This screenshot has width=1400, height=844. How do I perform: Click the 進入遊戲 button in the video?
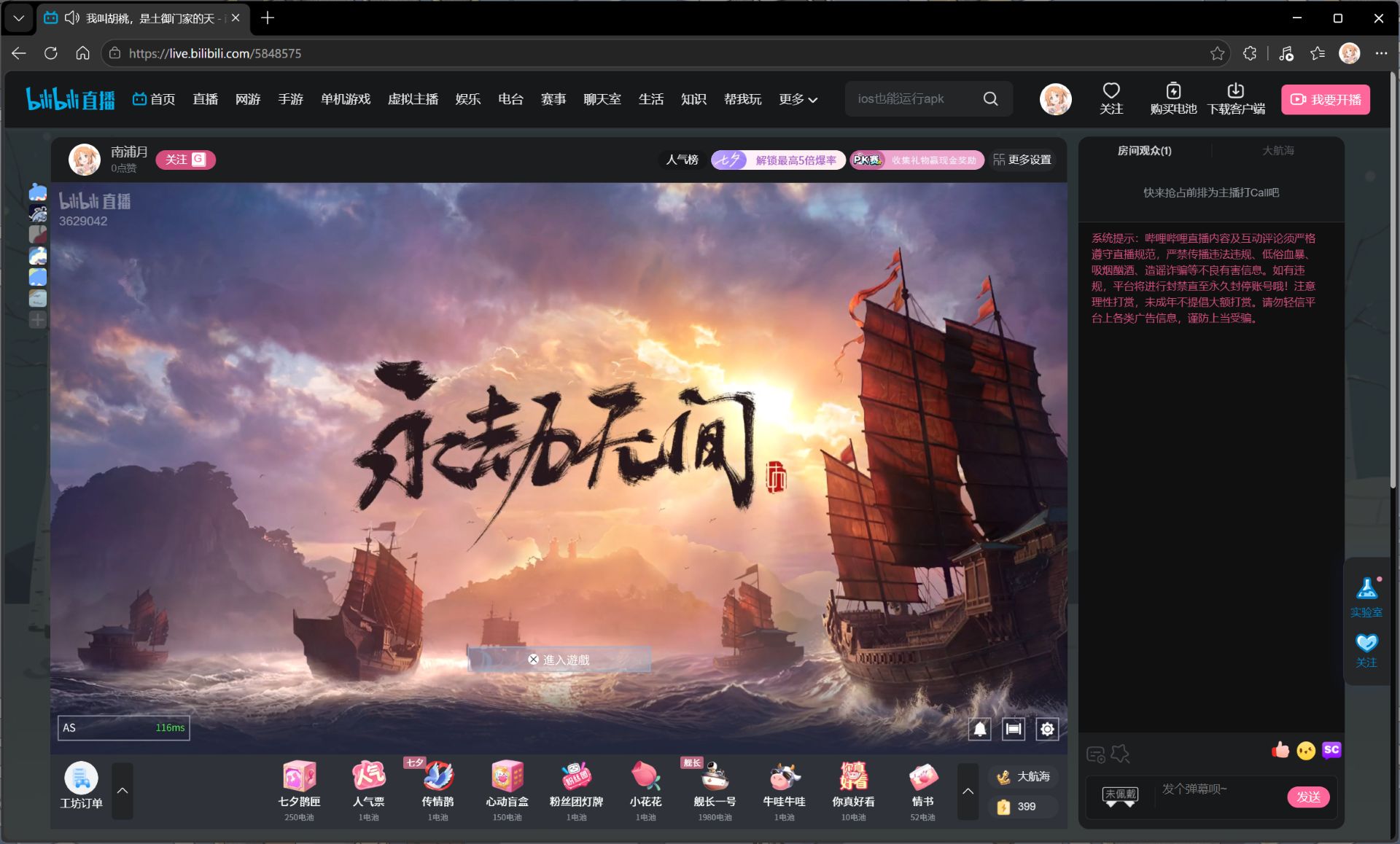pyautogui.click(x=559, y=660)
